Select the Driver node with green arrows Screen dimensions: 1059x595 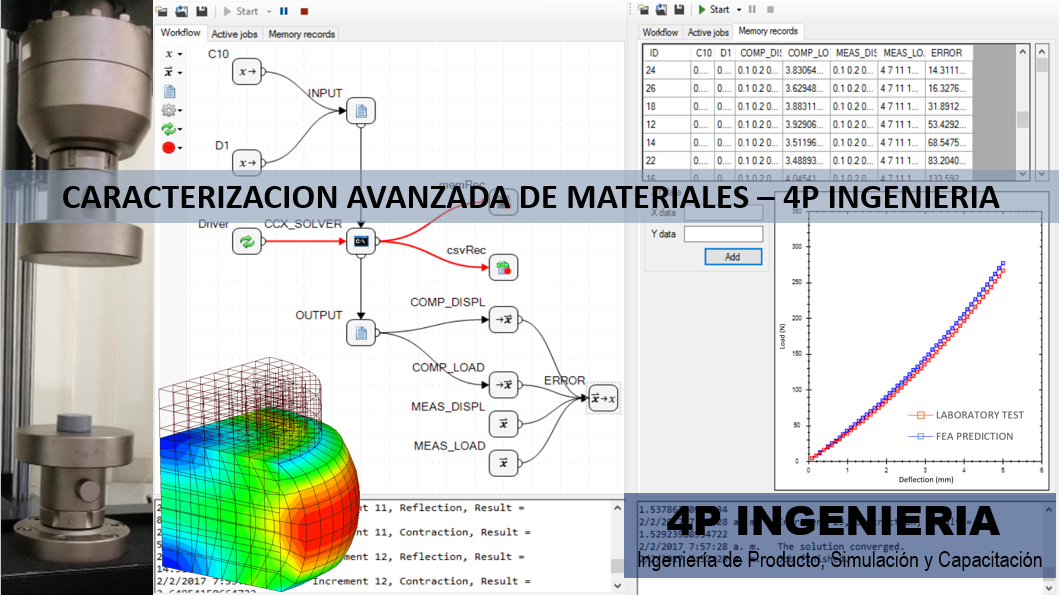tap(247, 241)
